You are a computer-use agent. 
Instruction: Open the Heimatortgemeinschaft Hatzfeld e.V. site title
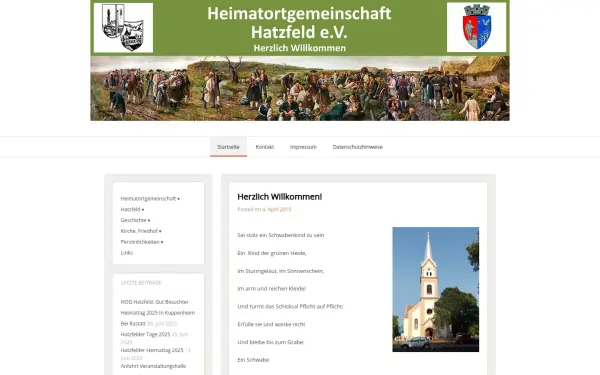click(x=299, y=23)
